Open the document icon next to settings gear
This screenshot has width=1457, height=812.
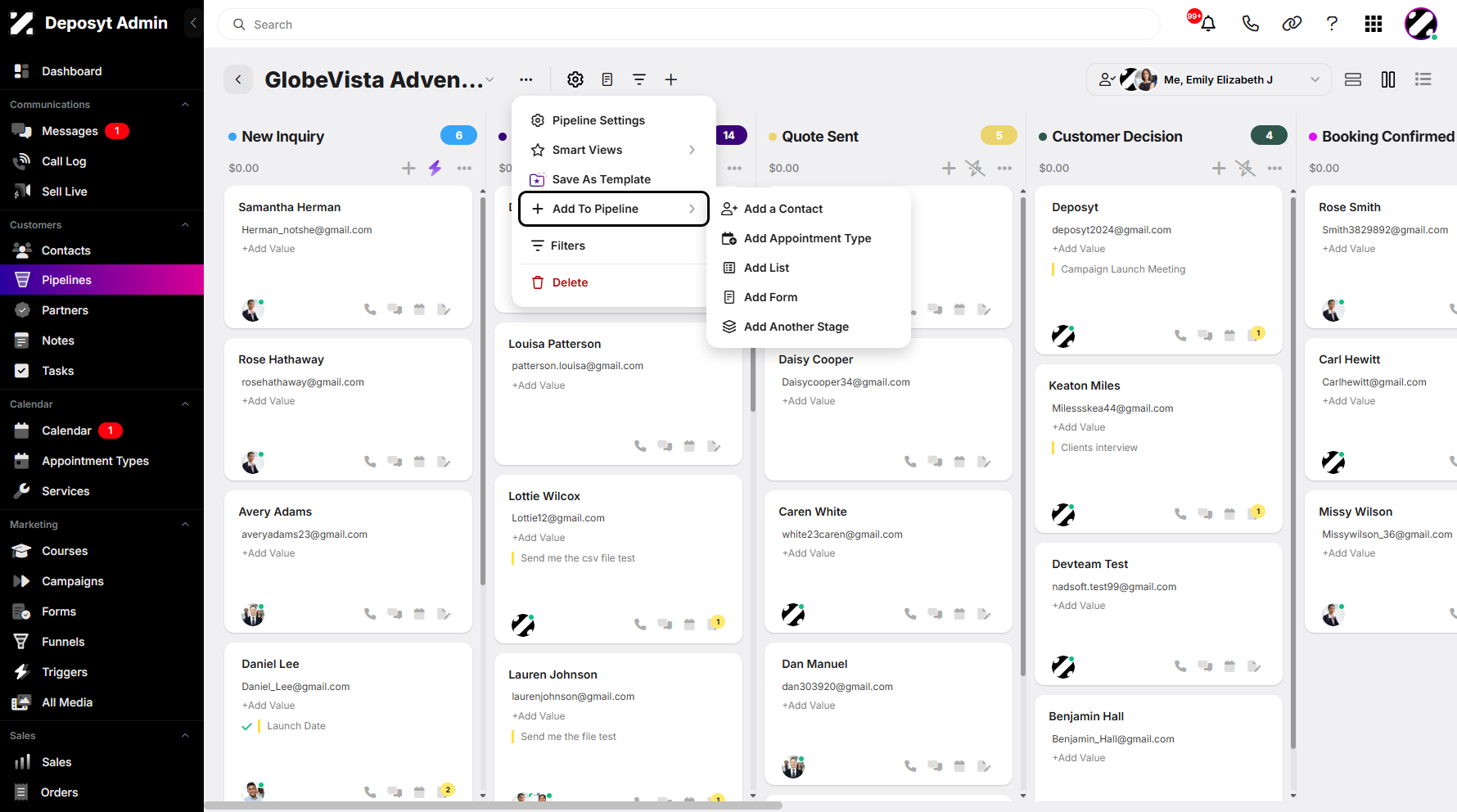click(x=607, y=79)
